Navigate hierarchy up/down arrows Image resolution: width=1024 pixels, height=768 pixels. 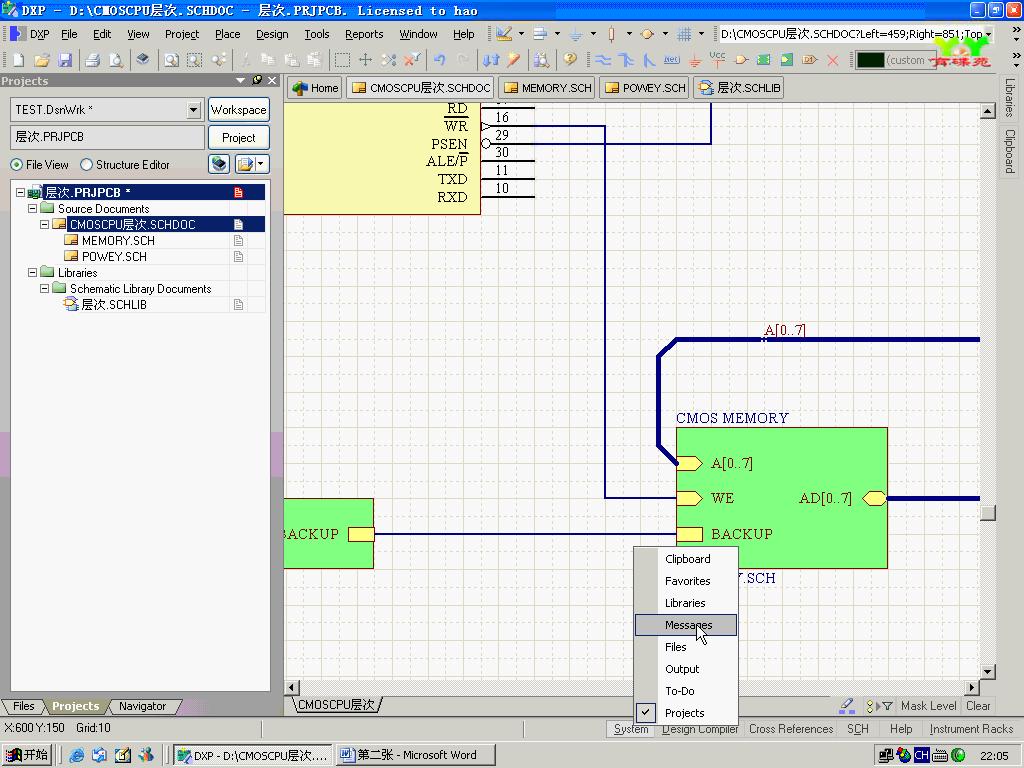pyautogui.click(x=490, y=60)
